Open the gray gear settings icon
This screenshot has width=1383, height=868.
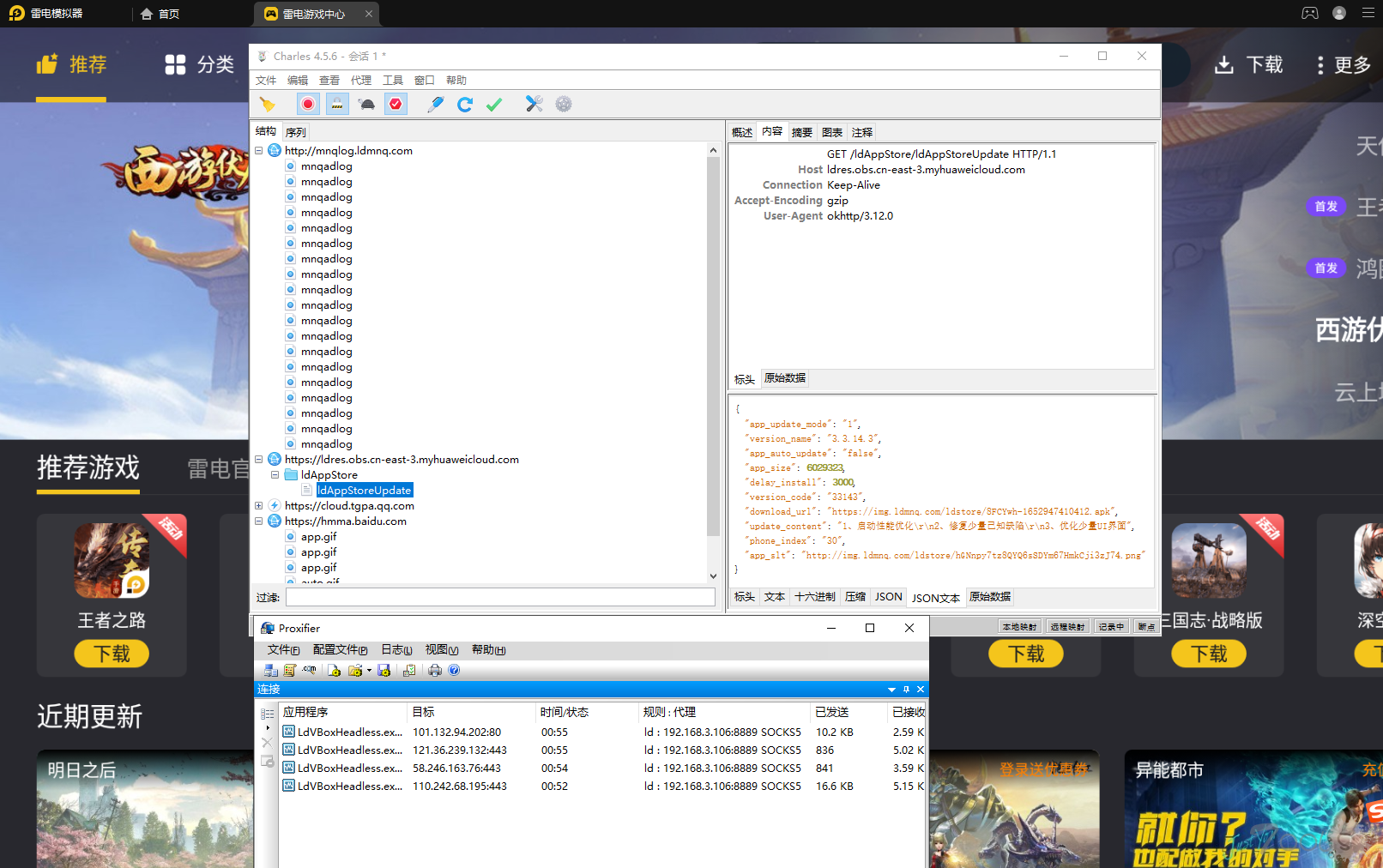click(563, 105)
